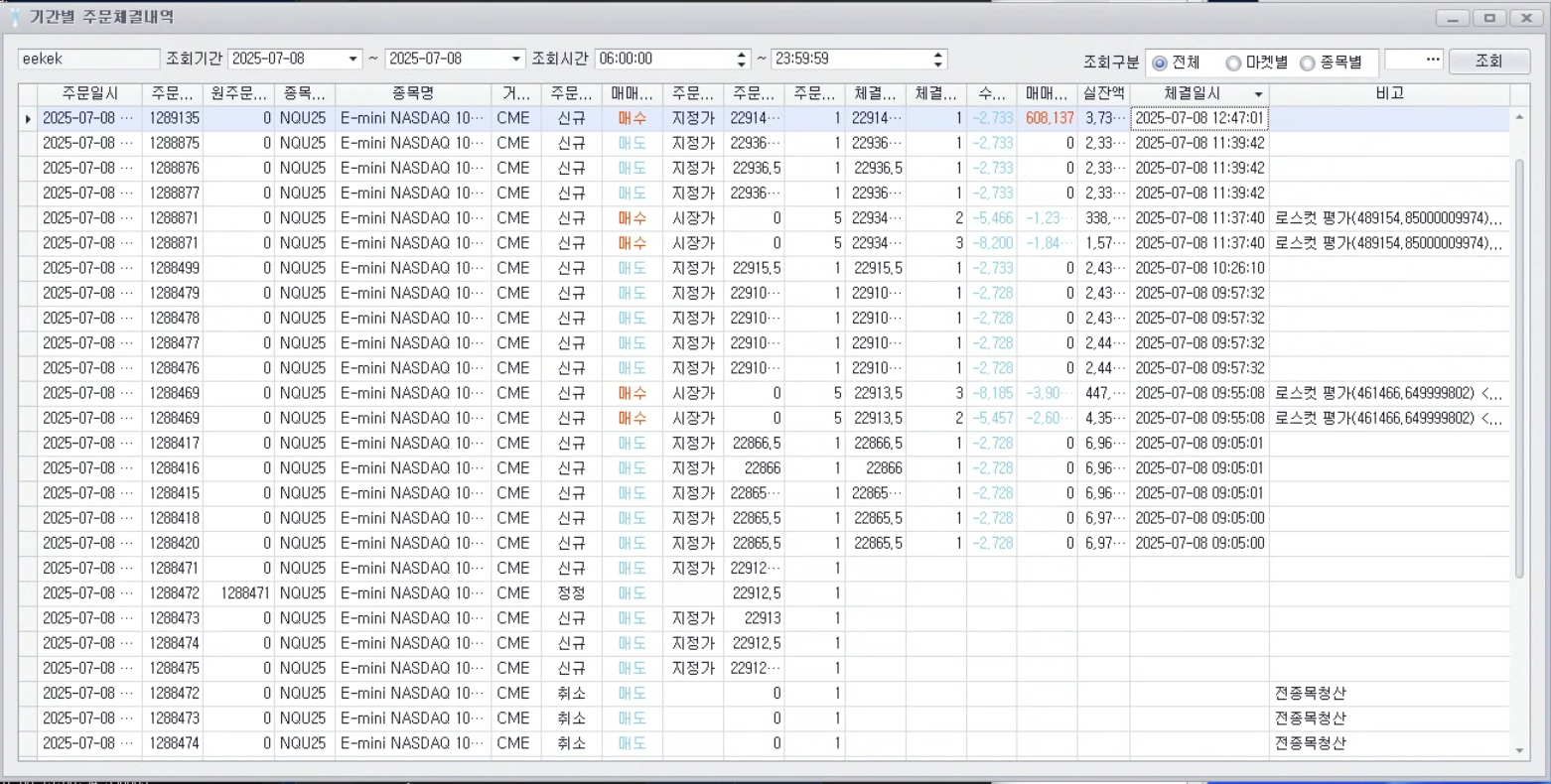Open the start date 2025-07-08 dropdown arrow

pyautogui.click(x=352, y=60)
